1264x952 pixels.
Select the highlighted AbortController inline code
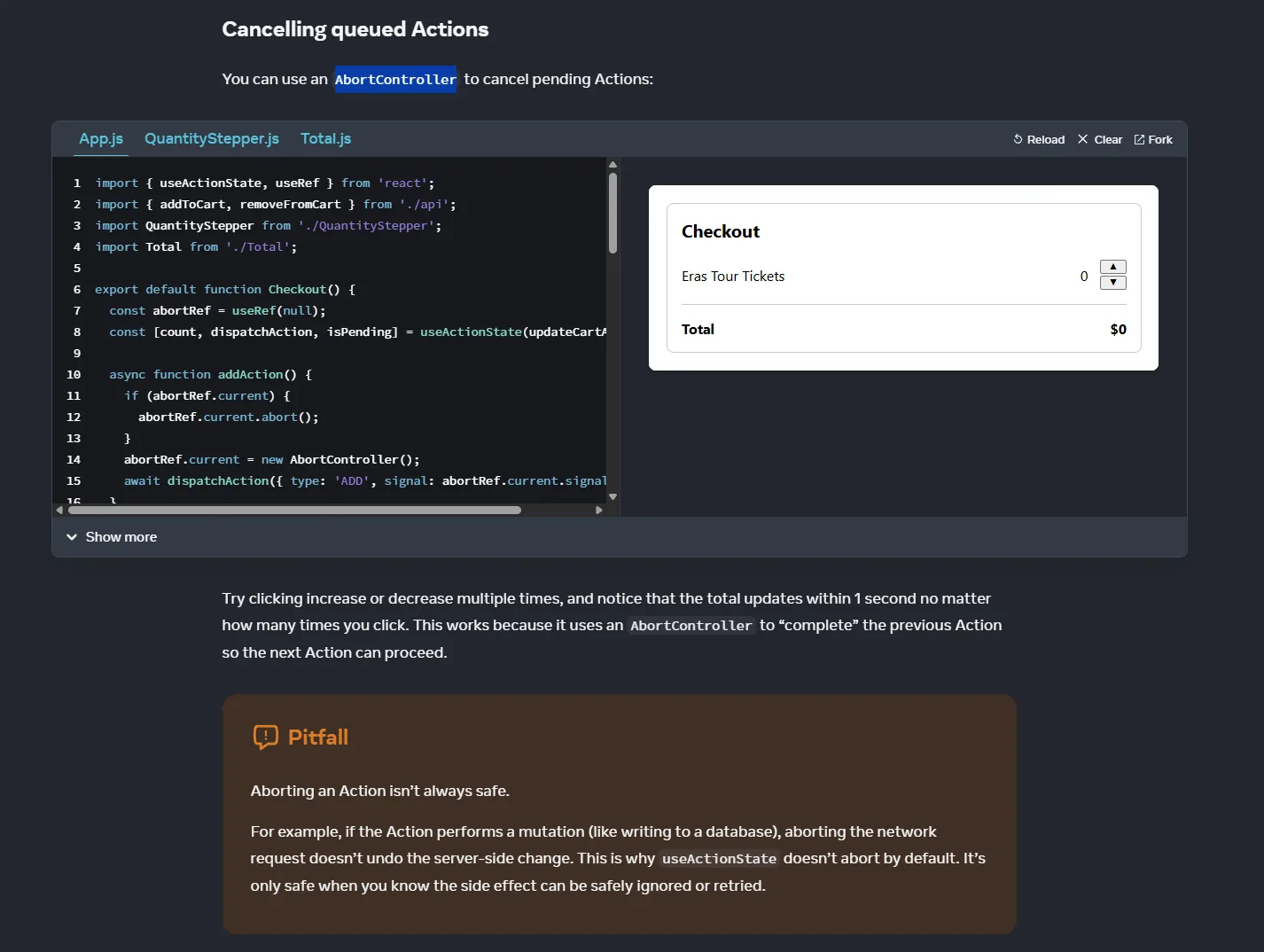coord(395,79)
